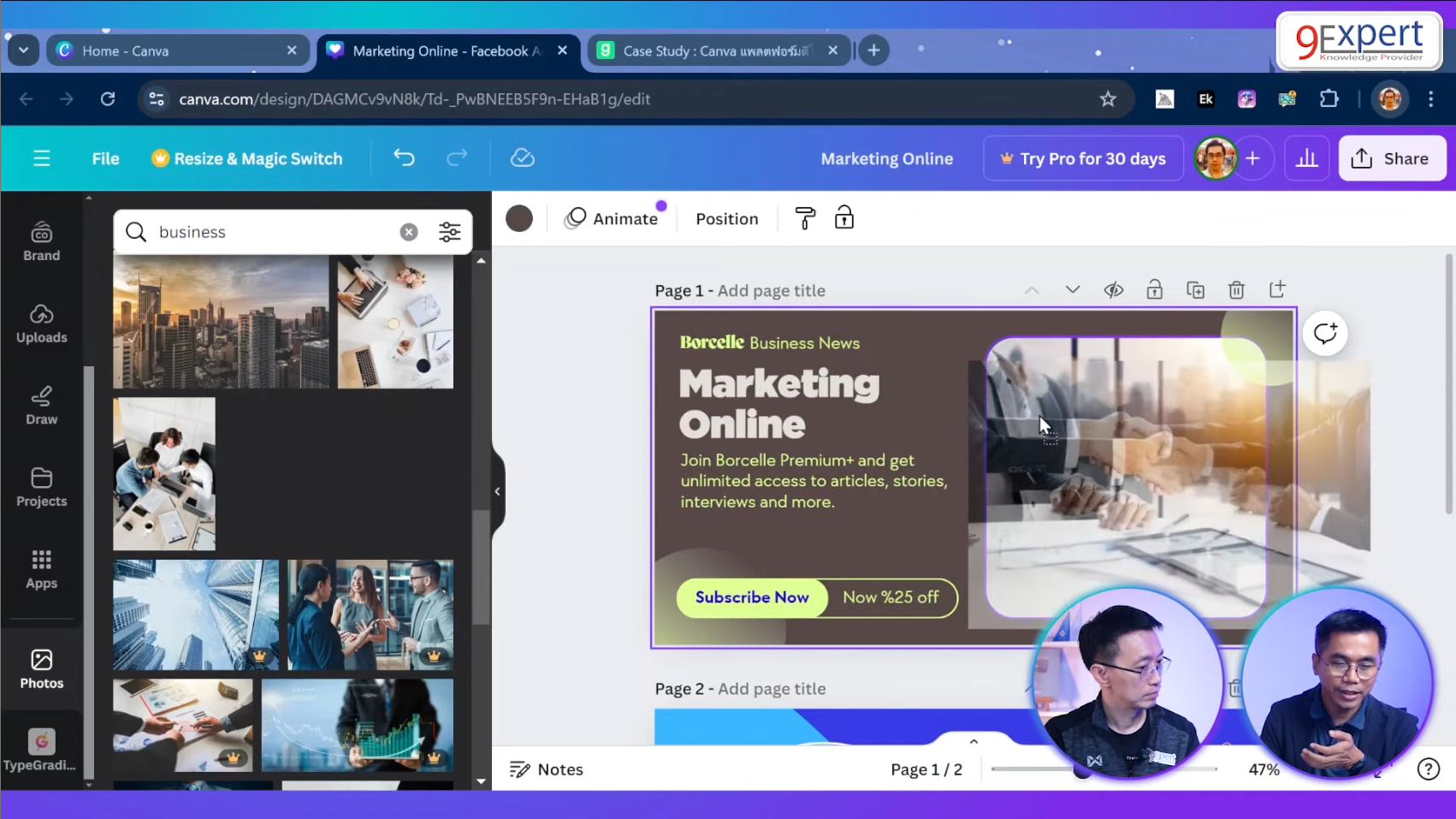Open the Uploads panel
This screenshot has width=1456, height=819.
(x=40, y=323)
